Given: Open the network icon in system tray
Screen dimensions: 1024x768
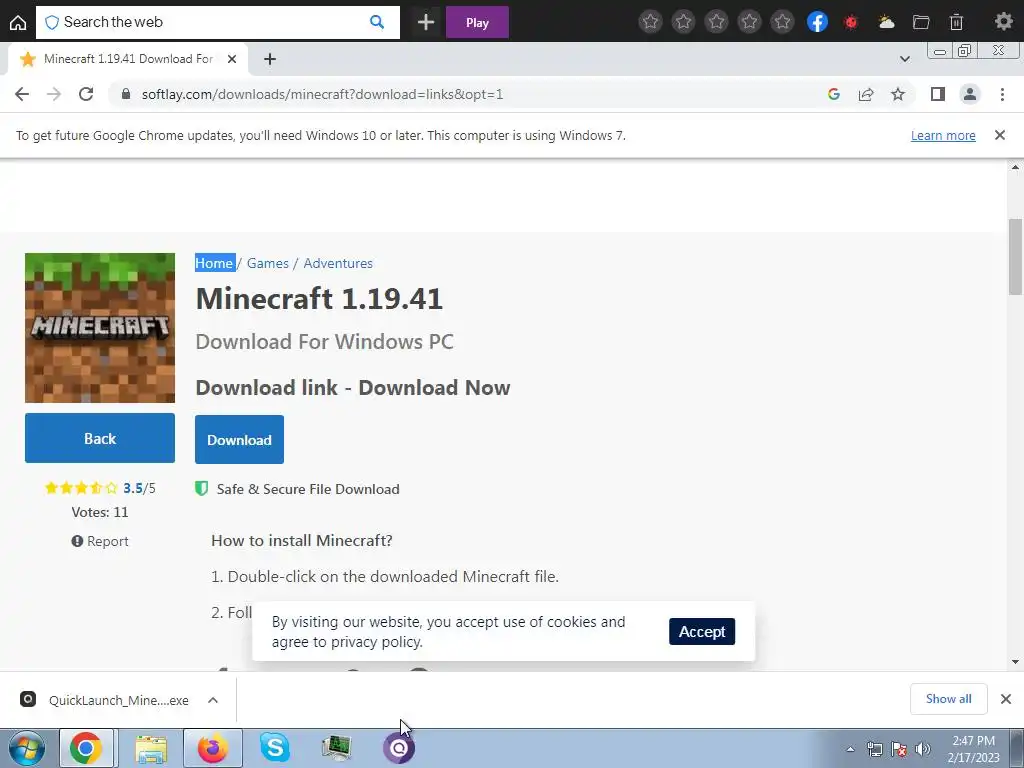Looking at the screenshot, I should point(874,749).
